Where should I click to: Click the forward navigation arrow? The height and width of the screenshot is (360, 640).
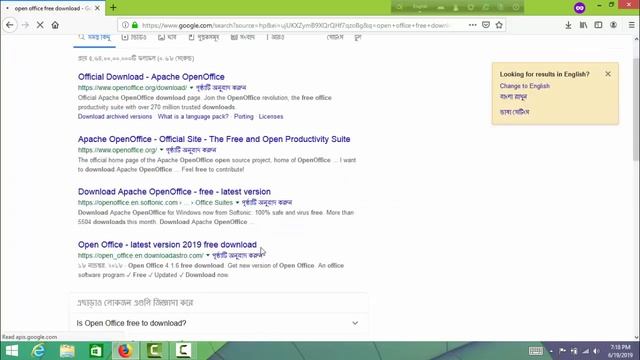click(25, 25)
